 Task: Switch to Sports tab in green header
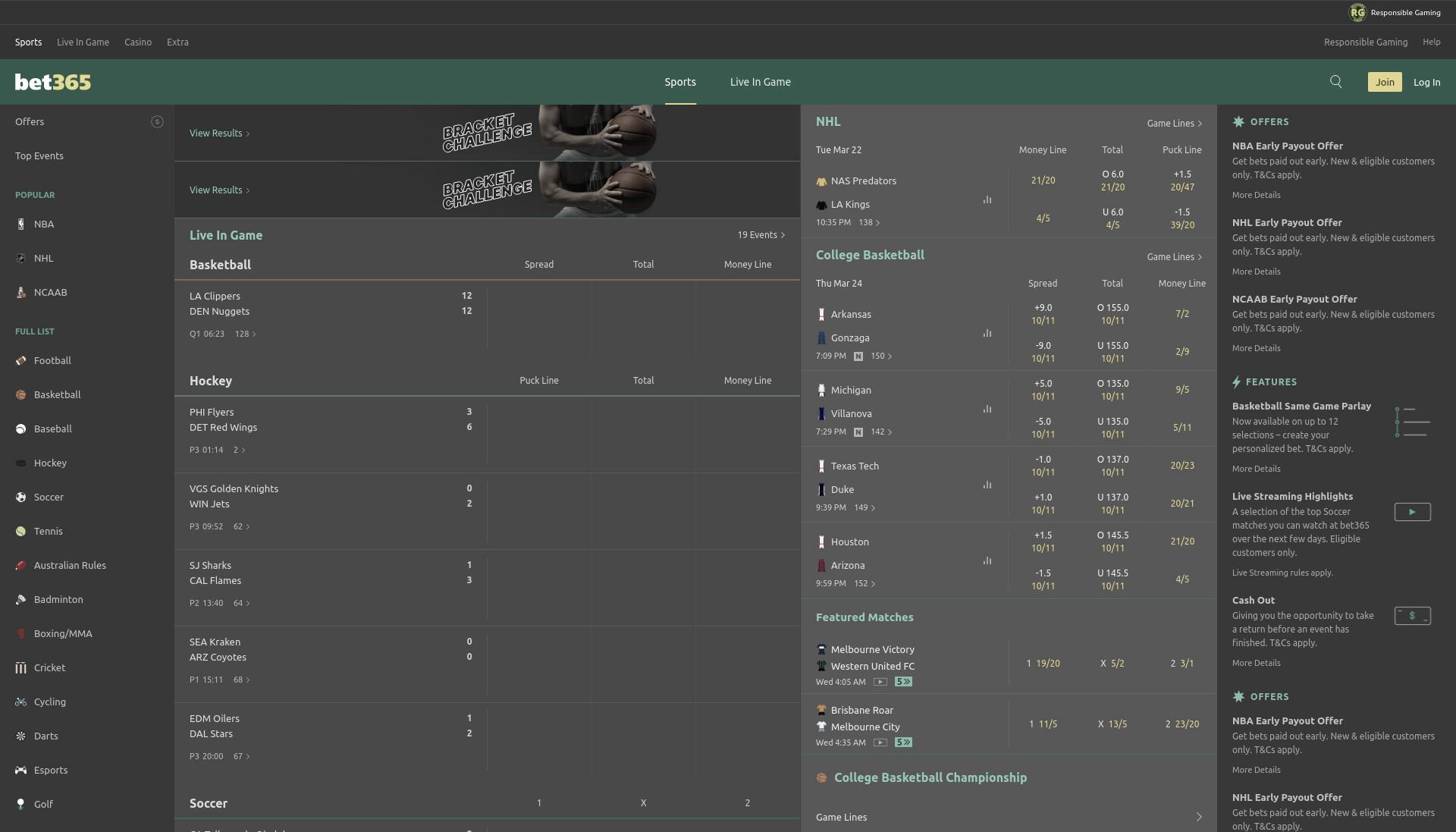pyautogui.click(x=680, y=82)
